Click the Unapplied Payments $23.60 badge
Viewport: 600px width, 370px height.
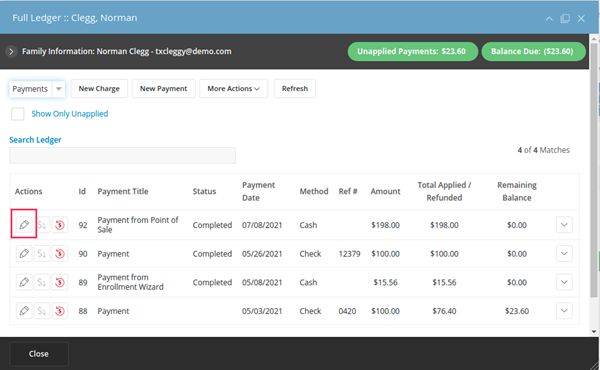[412, 51]
